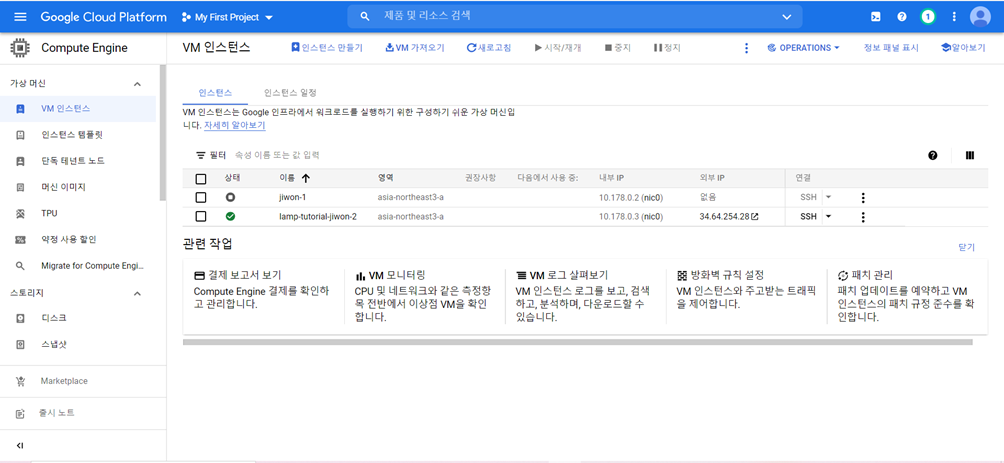Viewport: 1004px width, 463px height.
Task: Open the hamburger navigation menu
Action: tap(20, 17)
